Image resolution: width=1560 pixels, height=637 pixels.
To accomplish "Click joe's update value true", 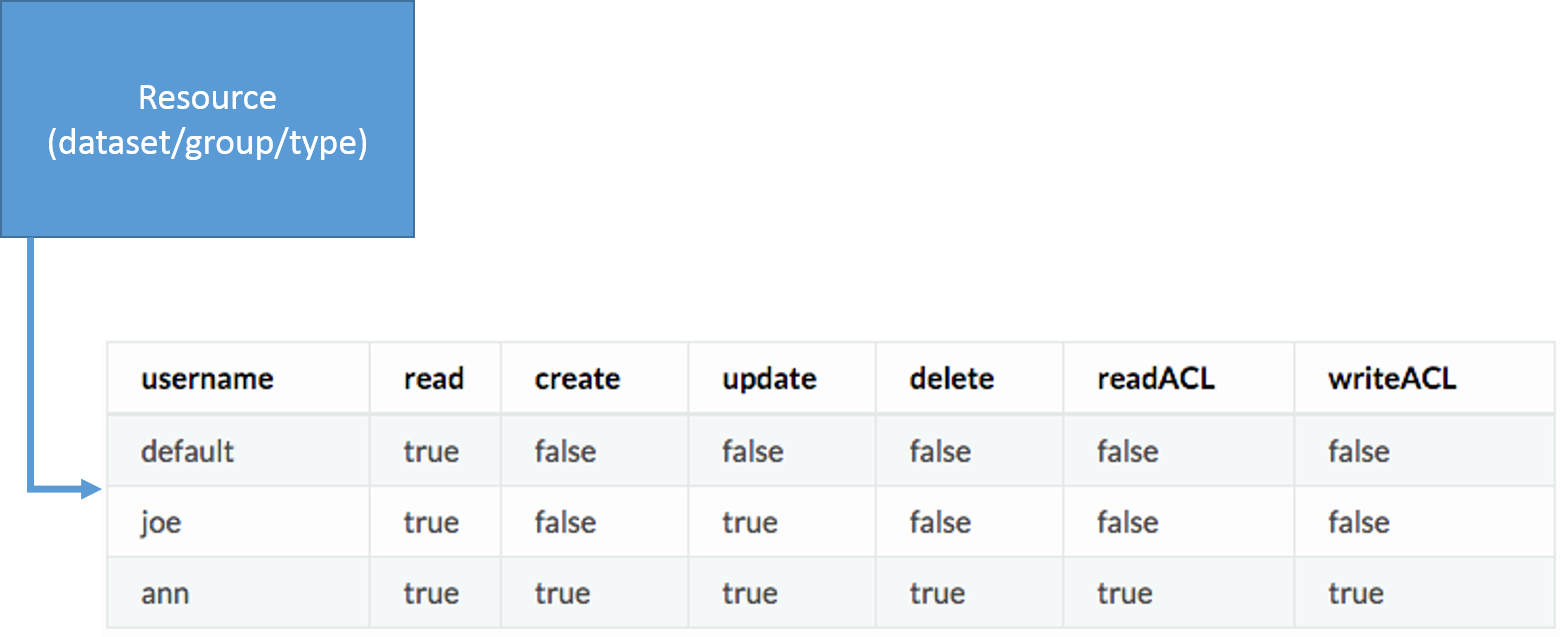I will [750, 522].
